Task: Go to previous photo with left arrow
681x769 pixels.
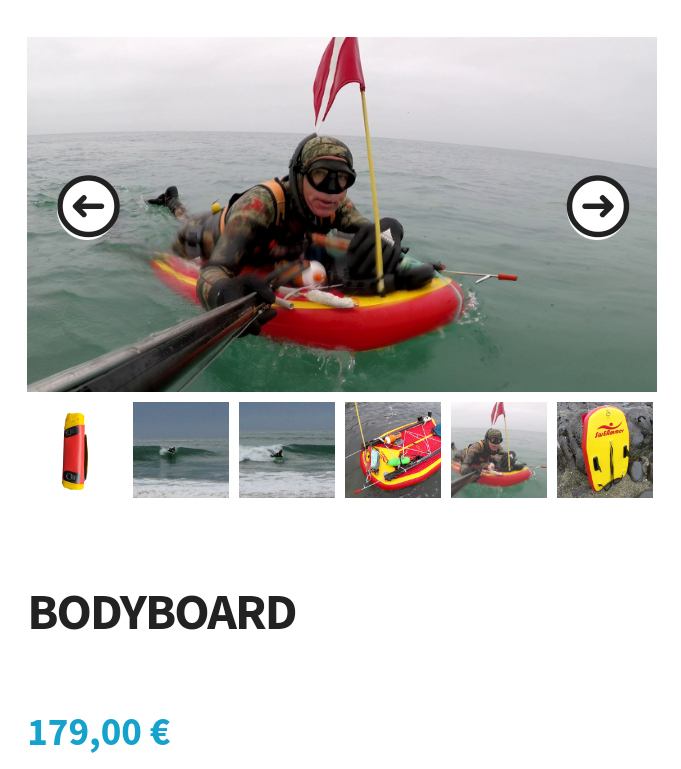Action: pos(89,206)
